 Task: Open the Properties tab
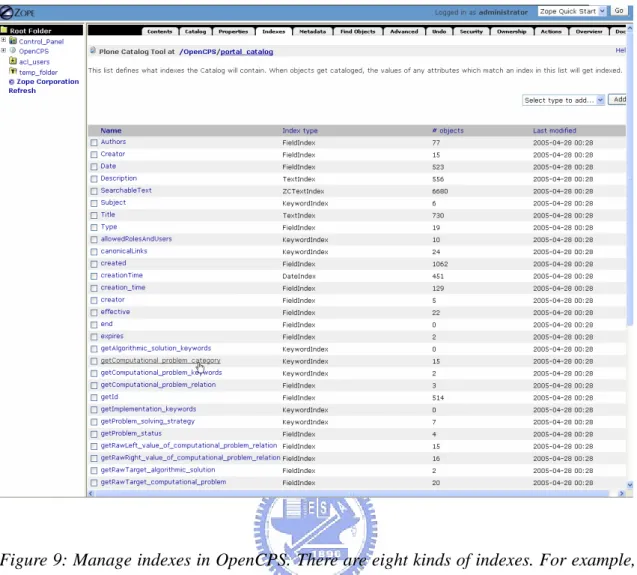[x=233, y=31]
